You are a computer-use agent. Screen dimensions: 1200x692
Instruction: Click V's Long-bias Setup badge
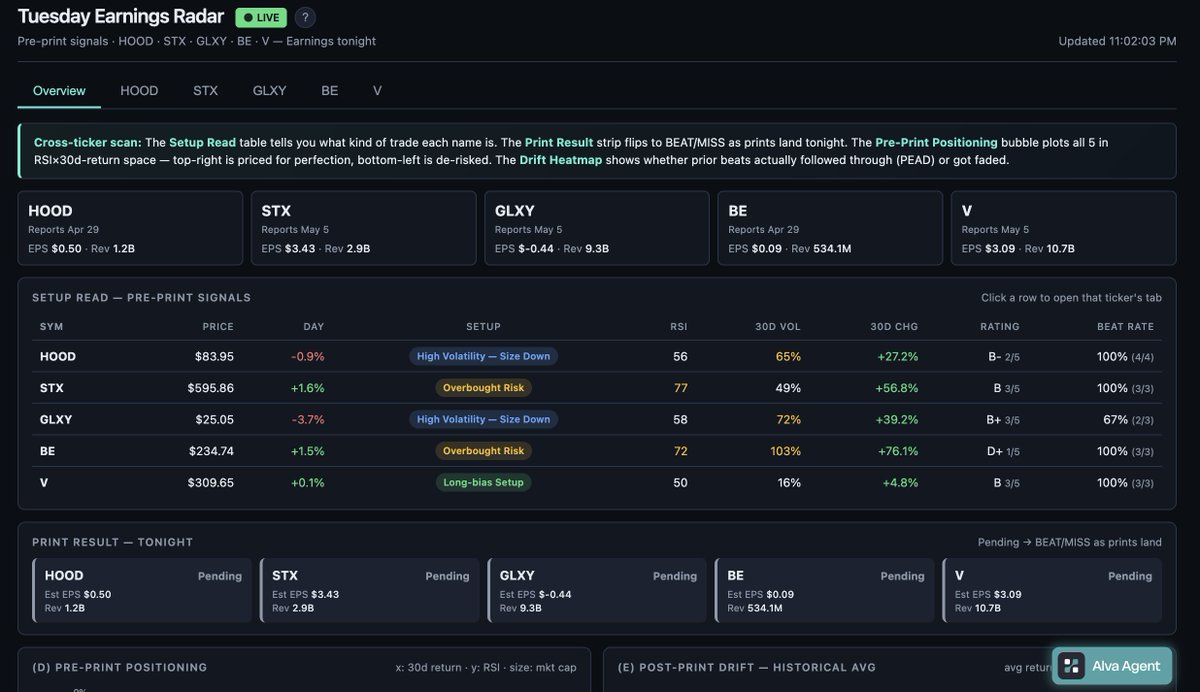[483, 482]
